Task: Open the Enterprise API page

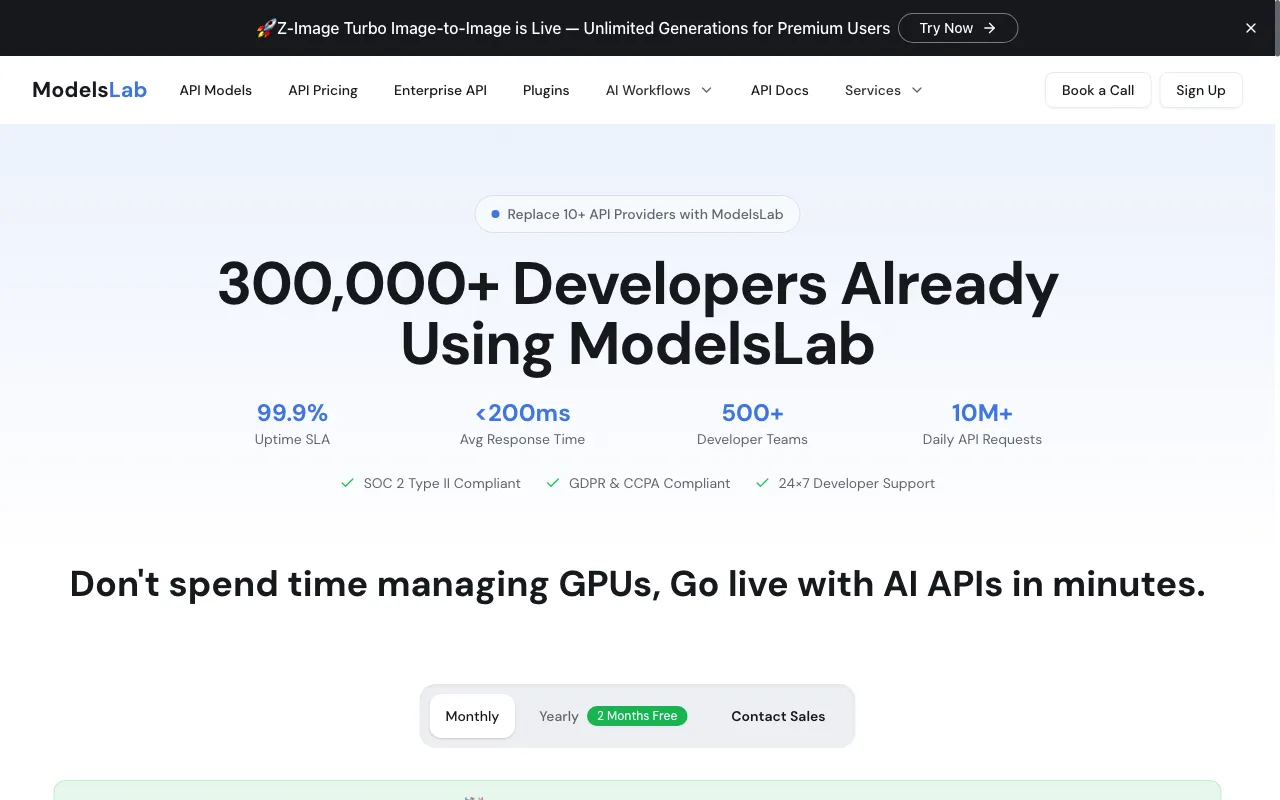Action: [x=440, y=90]
